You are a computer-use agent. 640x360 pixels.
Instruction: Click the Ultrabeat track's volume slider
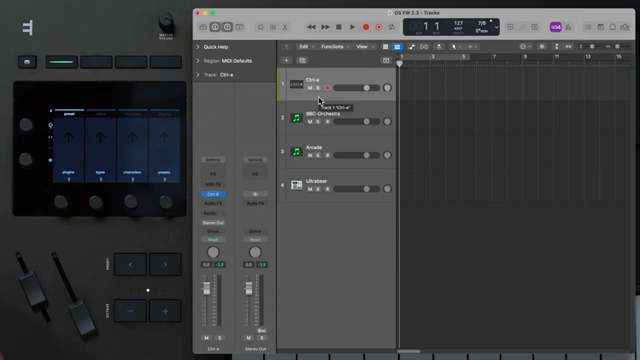pyautogui.click(x=356, y=189)
